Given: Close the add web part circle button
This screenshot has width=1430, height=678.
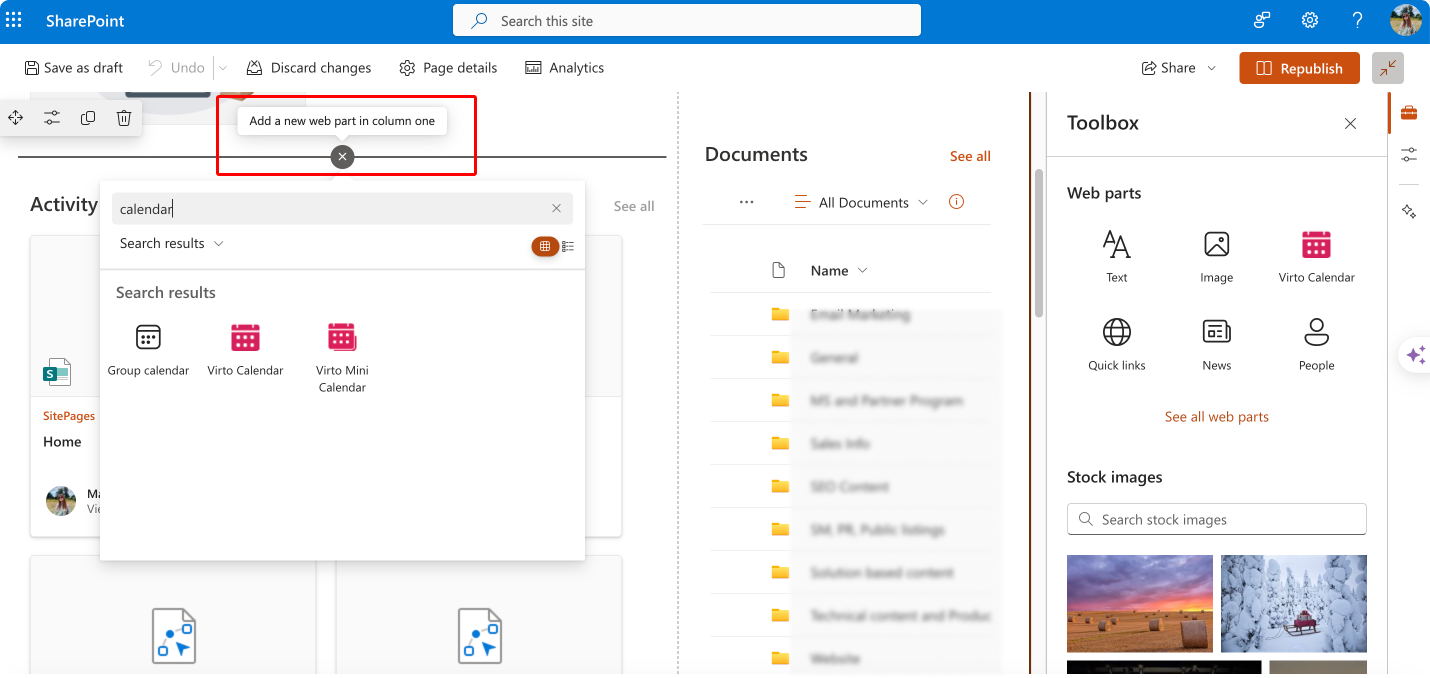Looking at the screenshot, I should 343,157.
